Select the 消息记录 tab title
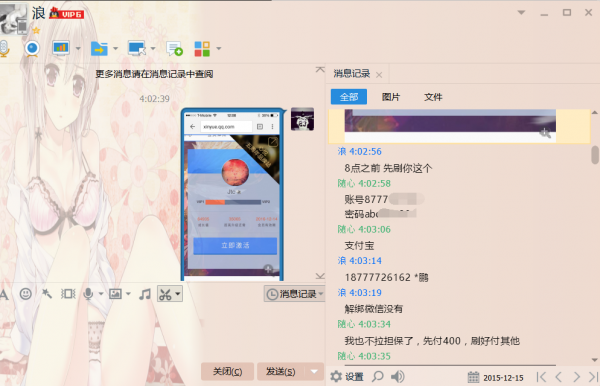600x386 pixels. click(x=352, y=73)
